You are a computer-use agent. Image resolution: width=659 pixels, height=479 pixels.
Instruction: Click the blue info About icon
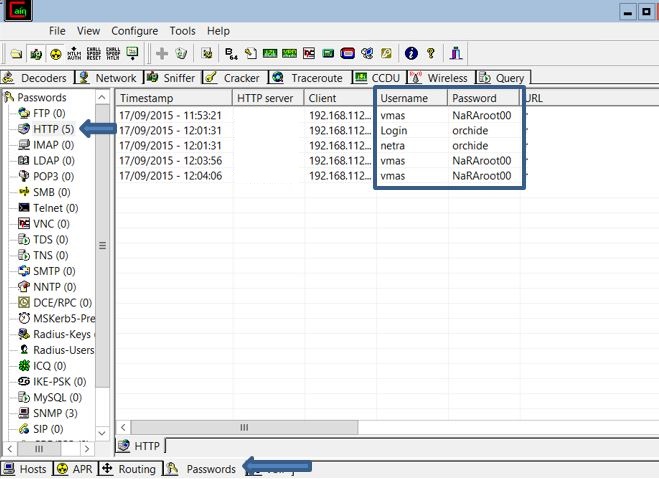point(411,53)
